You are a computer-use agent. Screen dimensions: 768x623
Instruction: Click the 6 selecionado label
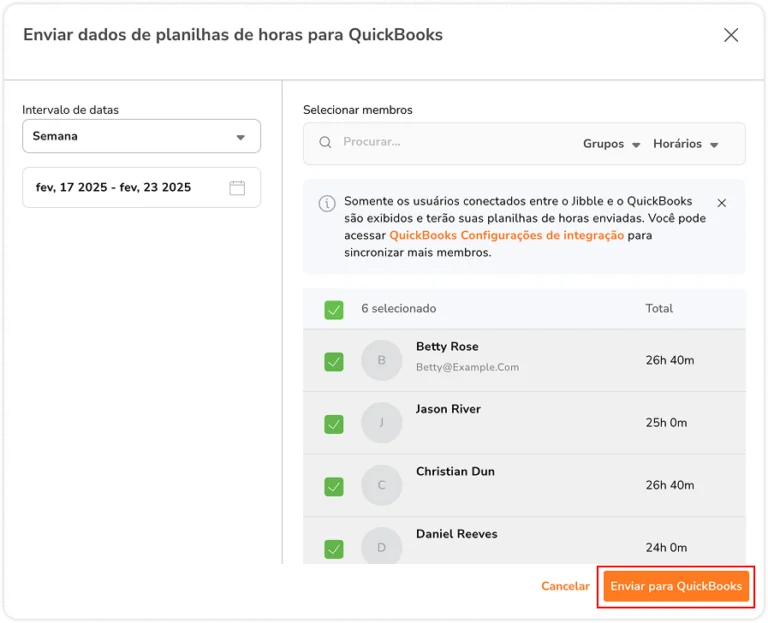tap(399, 309)
